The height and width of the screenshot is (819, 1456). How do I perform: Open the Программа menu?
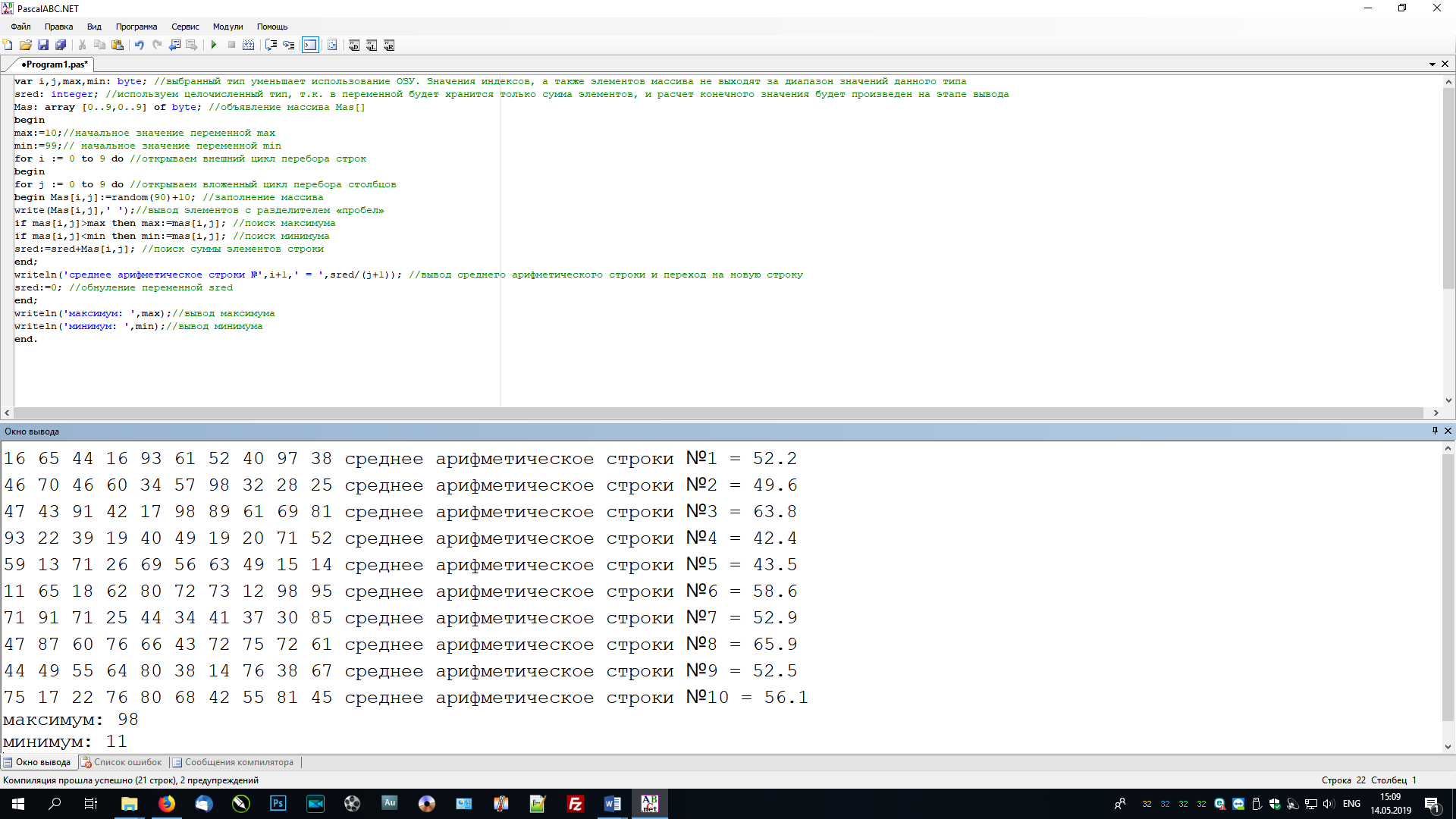[x=136, y=27]
